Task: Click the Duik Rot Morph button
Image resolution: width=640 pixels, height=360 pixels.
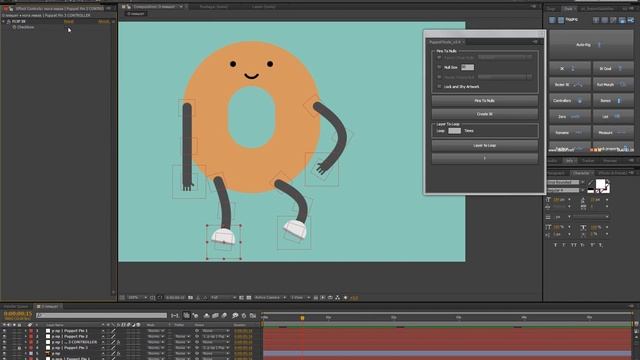Action: click(x=613, y=84)
